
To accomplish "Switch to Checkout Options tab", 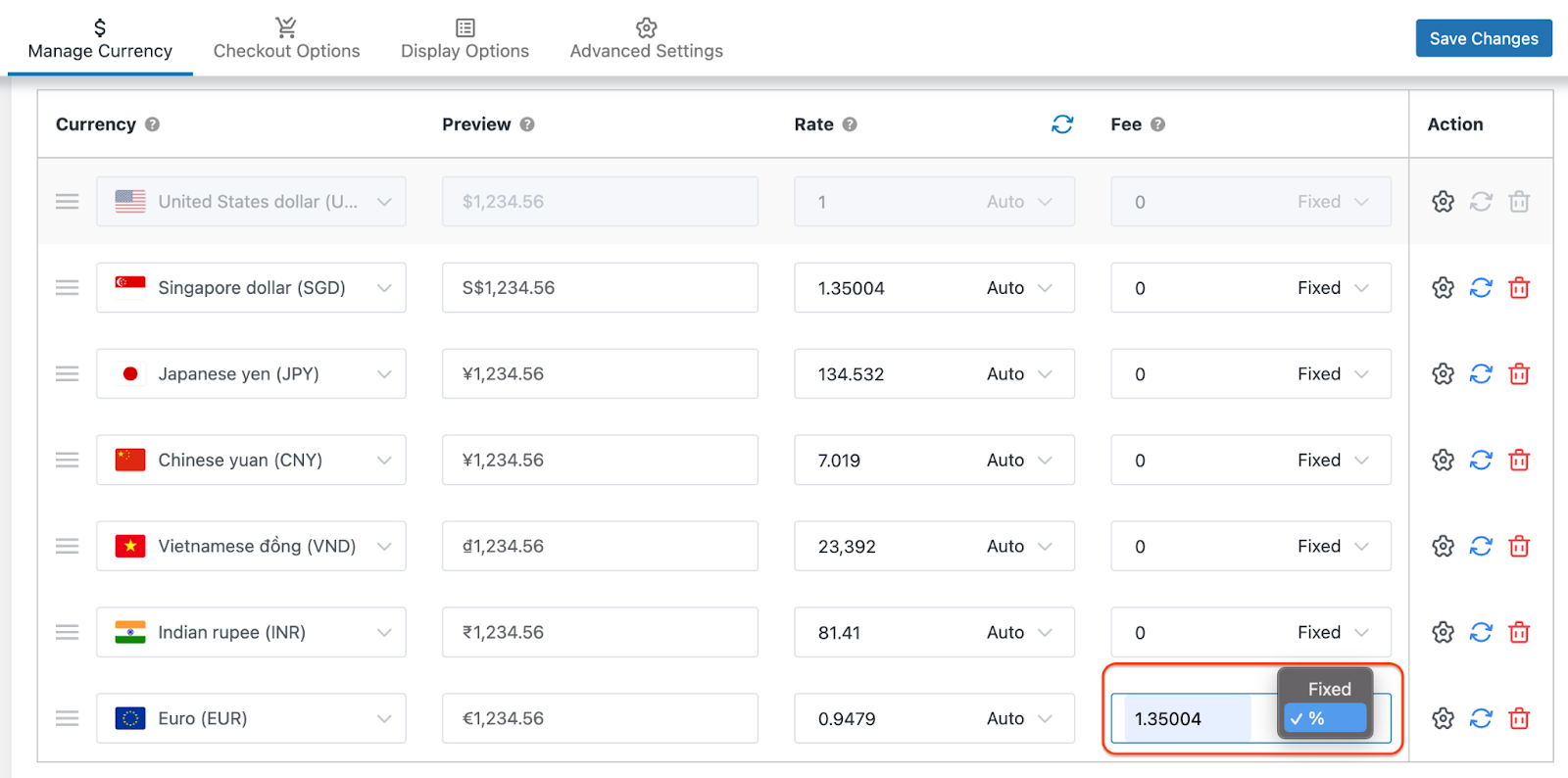I will (x=286, y=39).
